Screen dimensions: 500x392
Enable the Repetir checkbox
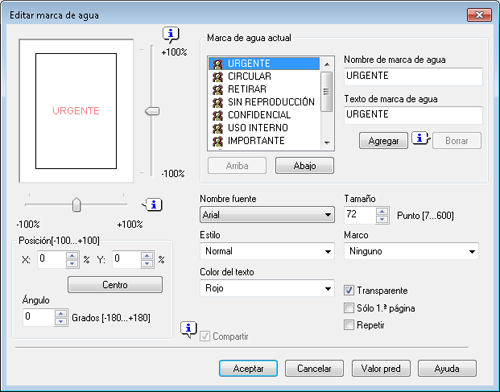click(349, 324)
